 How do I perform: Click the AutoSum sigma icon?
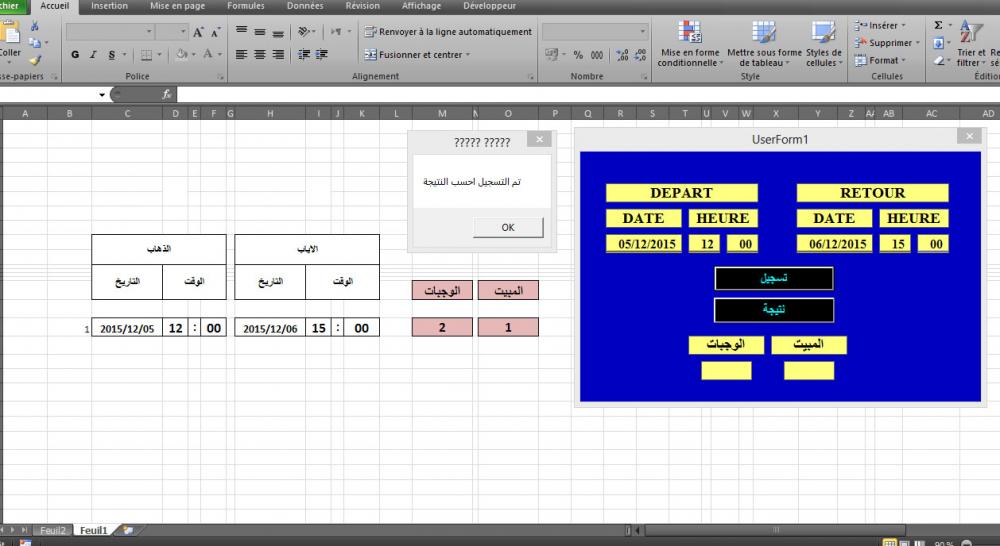(x=938, y=26)
